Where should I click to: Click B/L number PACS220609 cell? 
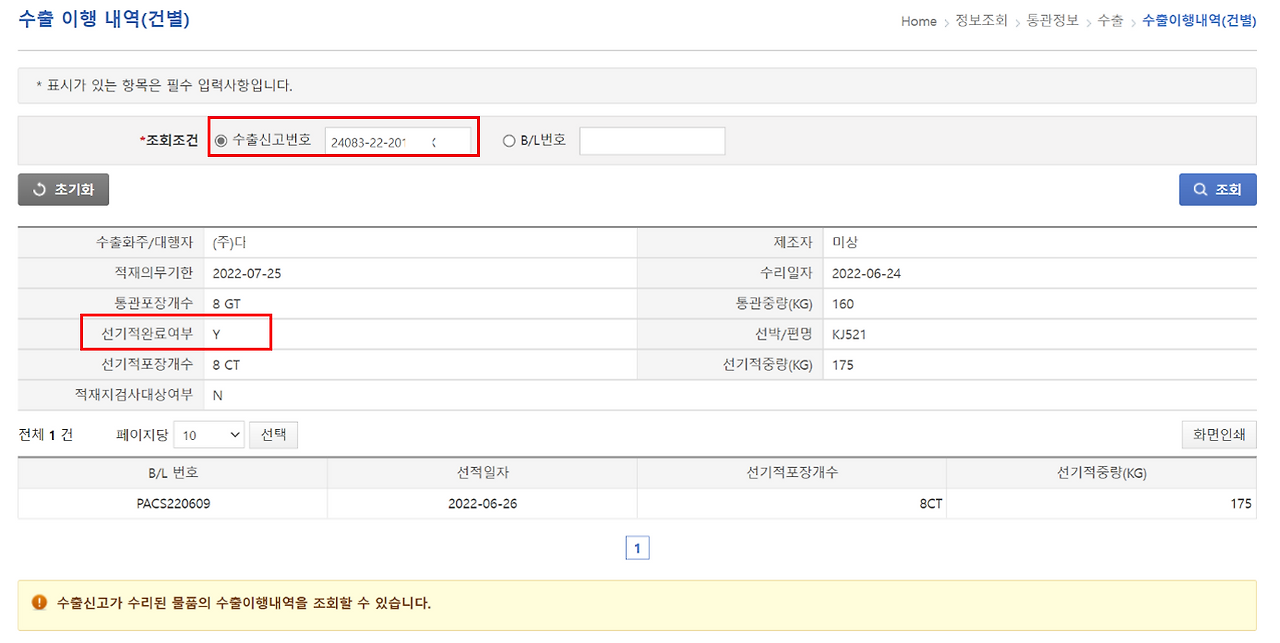point(173,504)
